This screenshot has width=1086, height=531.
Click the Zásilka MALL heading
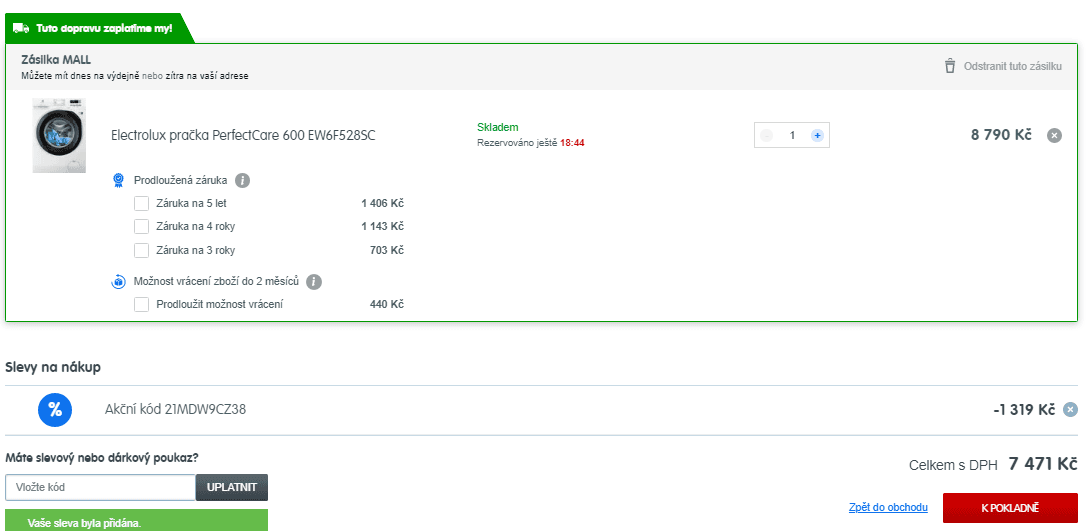tap(56, 60)
